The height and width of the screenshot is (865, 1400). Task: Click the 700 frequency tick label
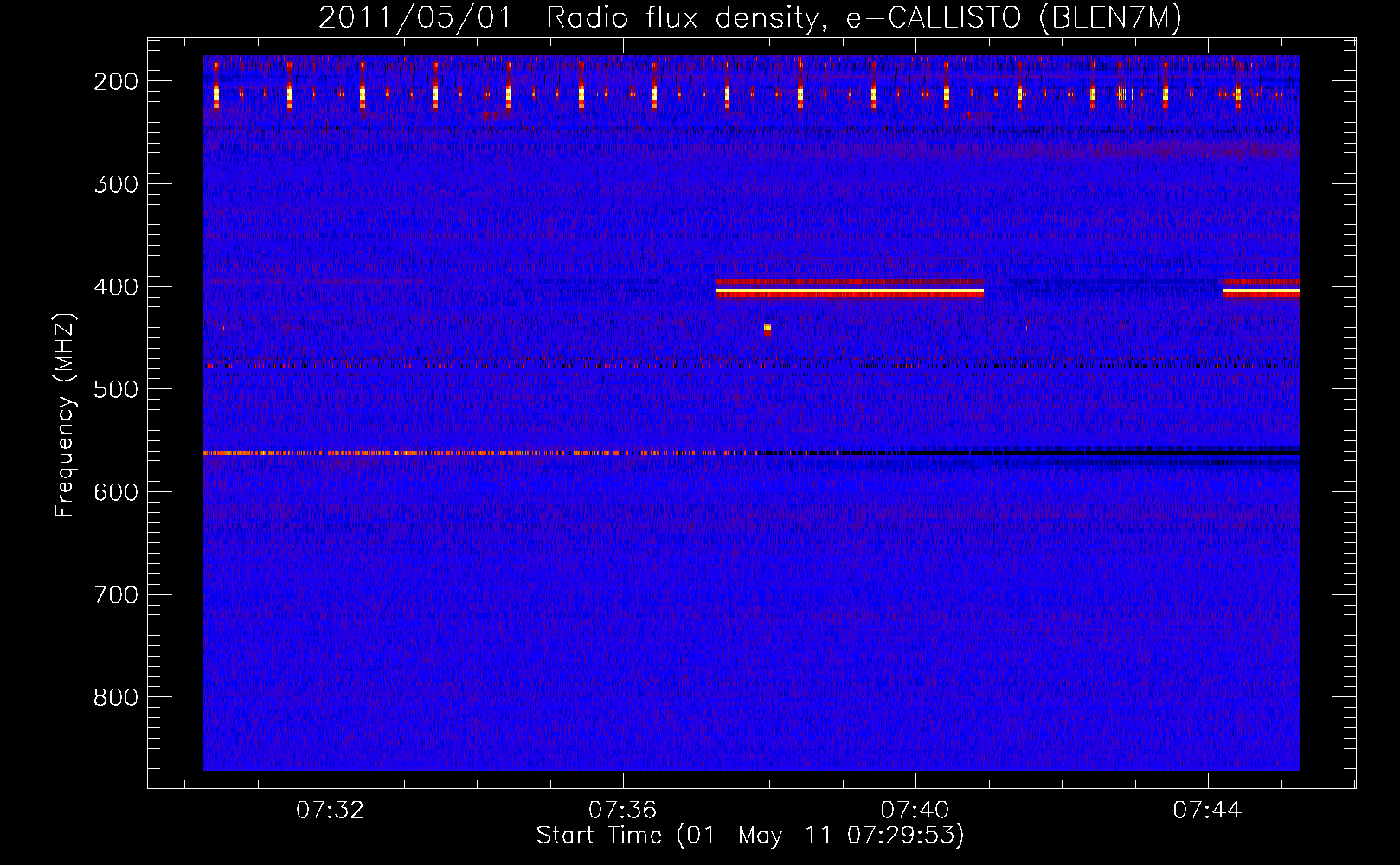point(116,595)
